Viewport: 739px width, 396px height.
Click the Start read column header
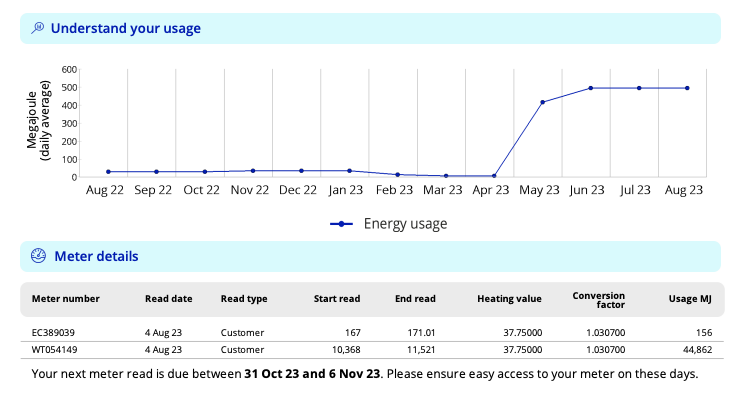(x=337, y=299)
